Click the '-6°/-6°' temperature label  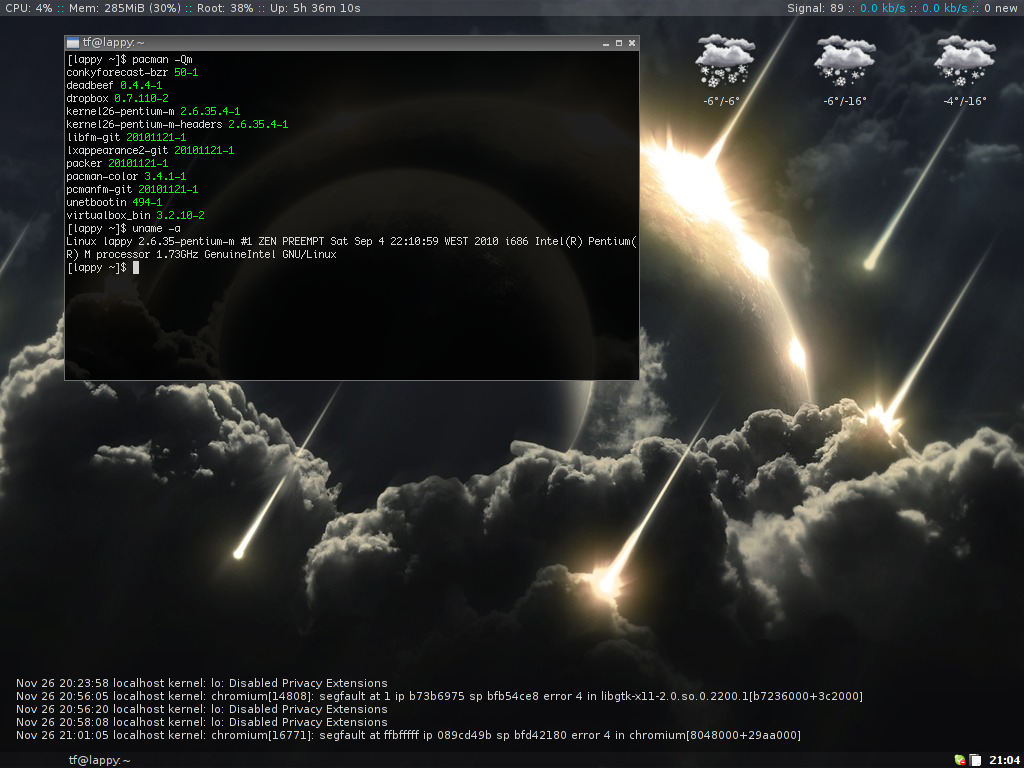click(x=722, y=101)
